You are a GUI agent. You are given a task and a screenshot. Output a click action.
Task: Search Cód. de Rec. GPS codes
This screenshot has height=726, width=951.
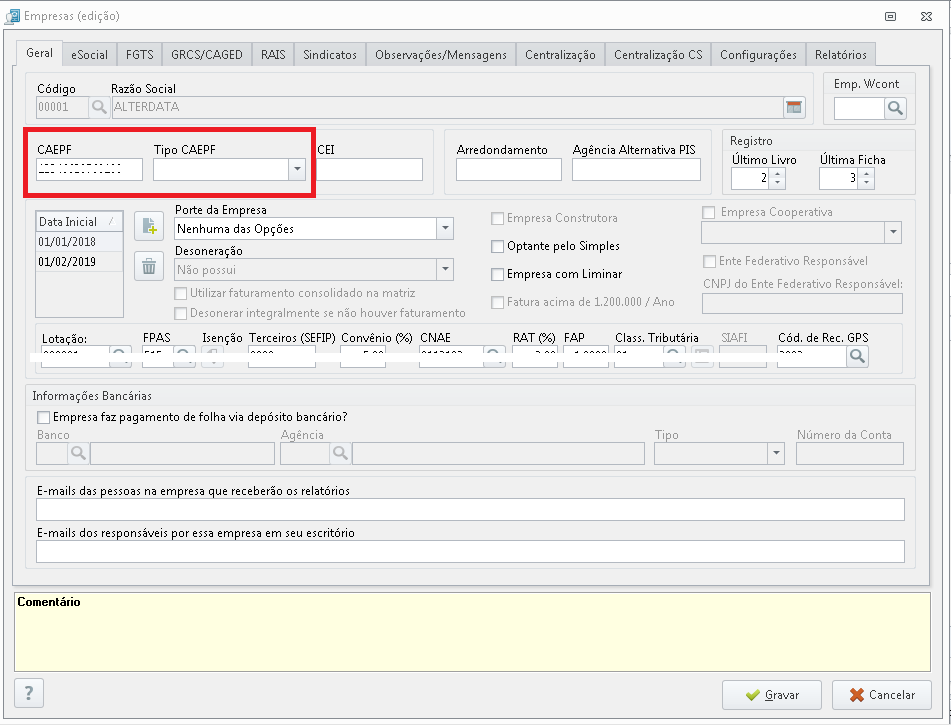[x=858, y=356]
